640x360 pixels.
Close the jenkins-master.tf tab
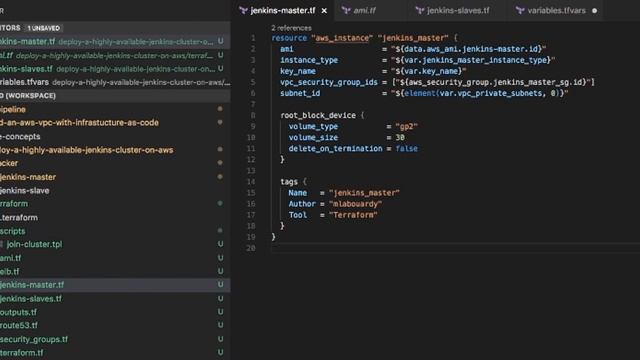click(x=324, y=11)
